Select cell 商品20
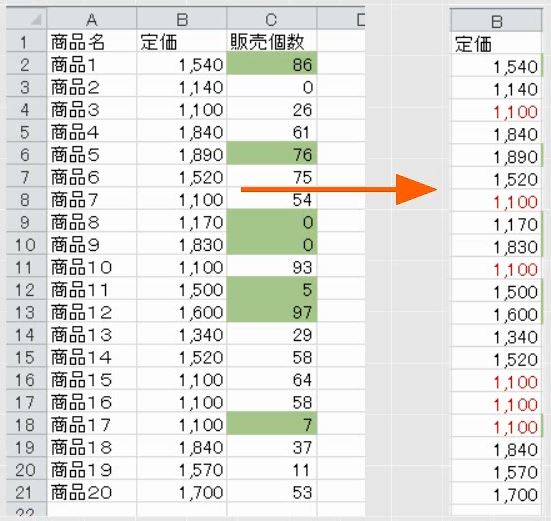 coord(91,491)
